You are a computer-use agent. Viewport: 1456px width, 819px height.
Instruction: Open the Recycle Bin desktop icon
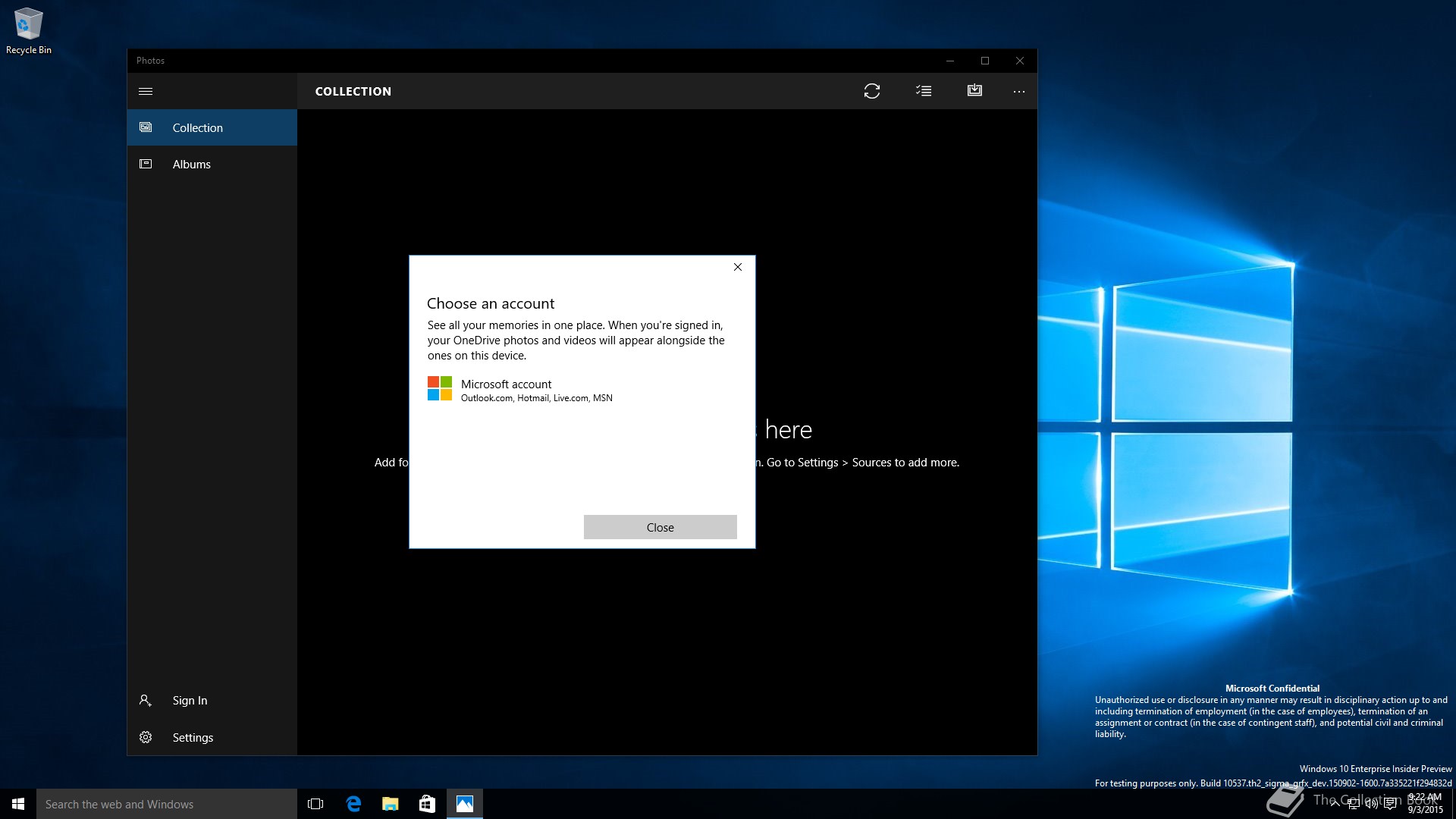[x=29, y=31]
